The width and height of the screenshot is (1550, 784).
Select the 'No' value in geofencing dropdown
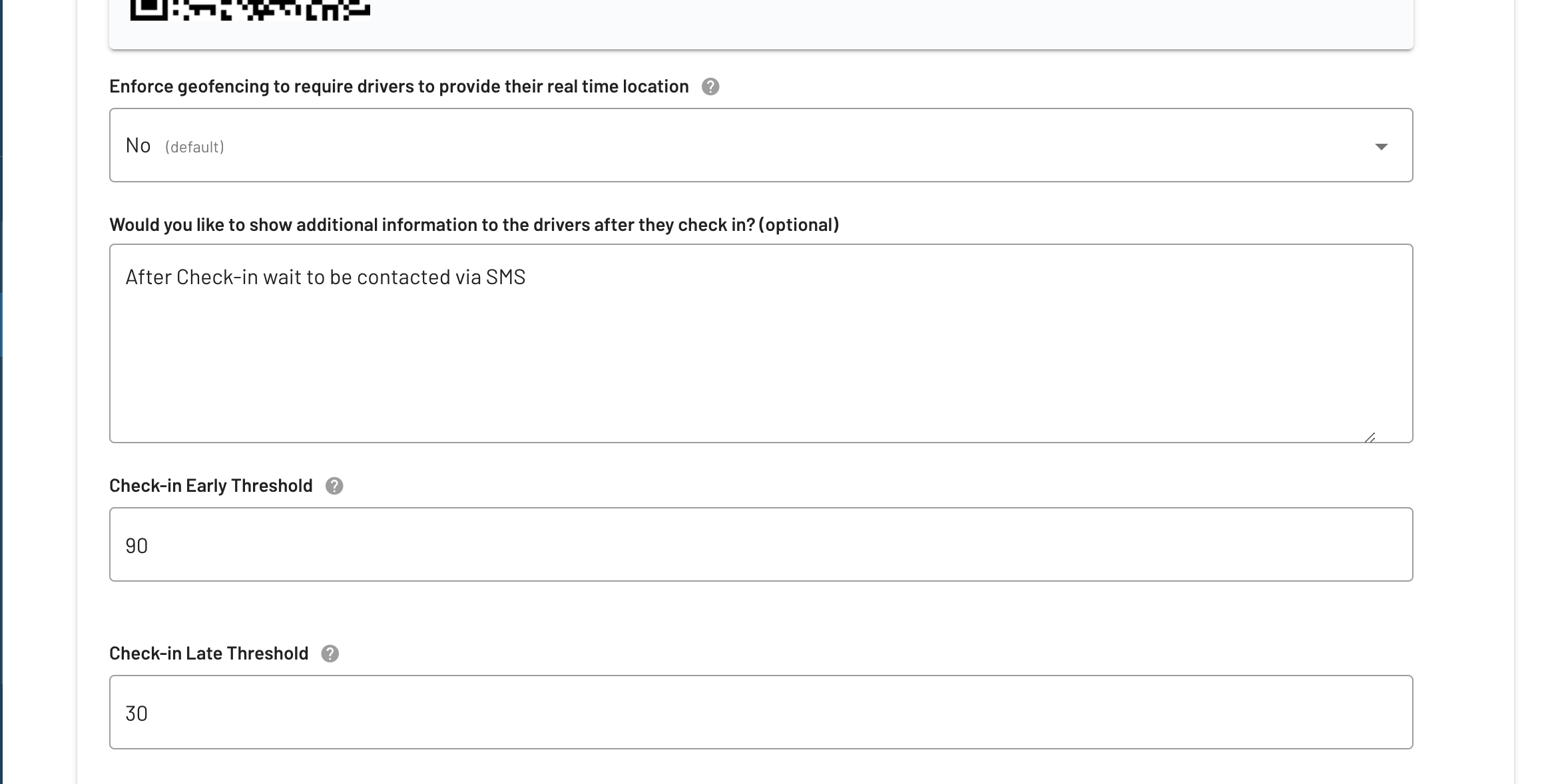point(138,146)
